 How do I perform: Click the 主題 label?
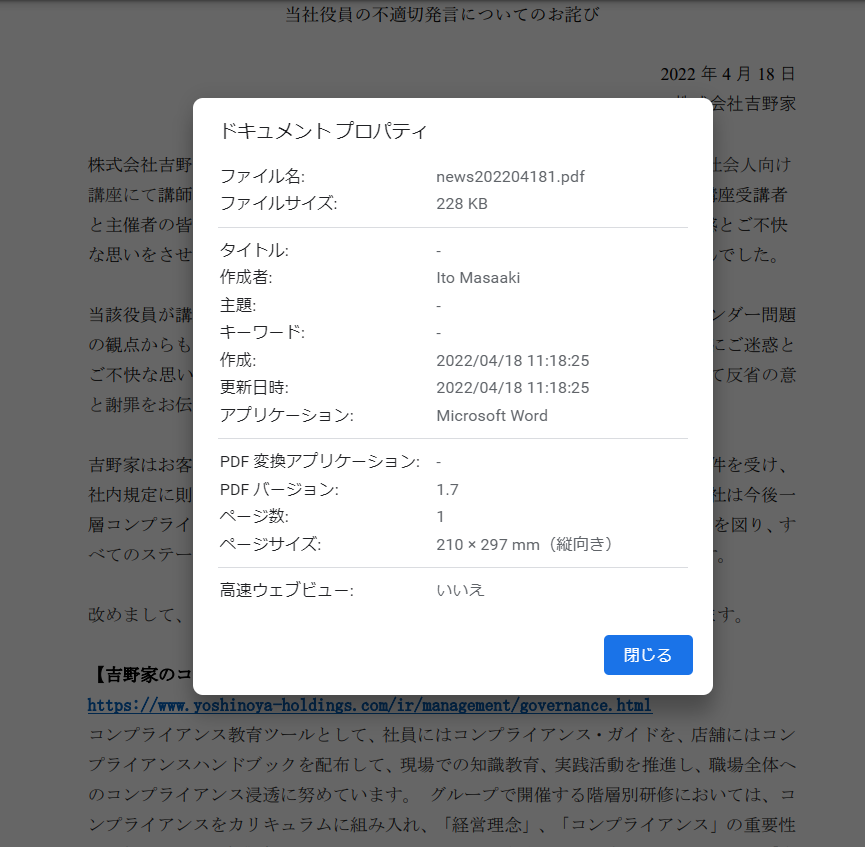coord(238,305)
